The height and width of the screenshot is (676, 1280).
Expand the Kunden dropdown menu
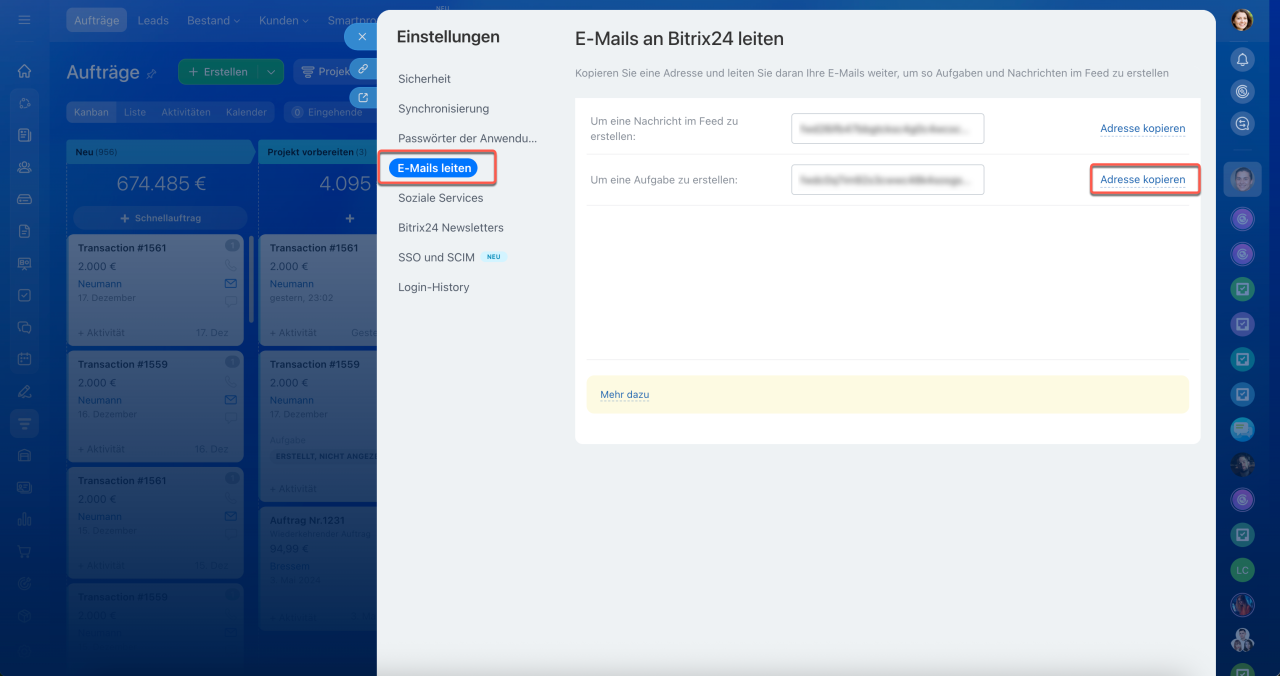[283, 20]
